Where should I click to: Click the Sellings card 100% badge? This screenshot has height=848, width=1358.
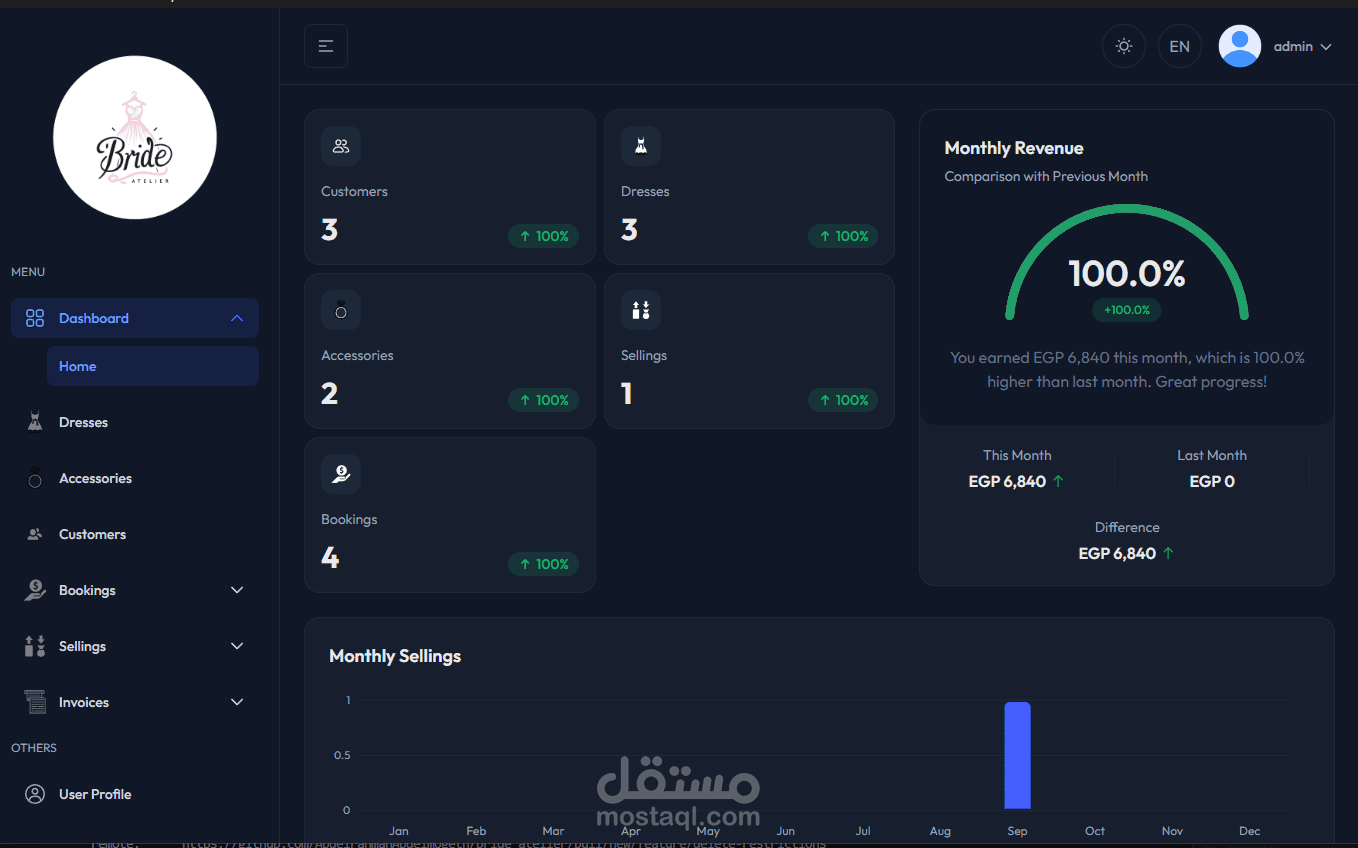pyautogui.click(x=843, y=400)
